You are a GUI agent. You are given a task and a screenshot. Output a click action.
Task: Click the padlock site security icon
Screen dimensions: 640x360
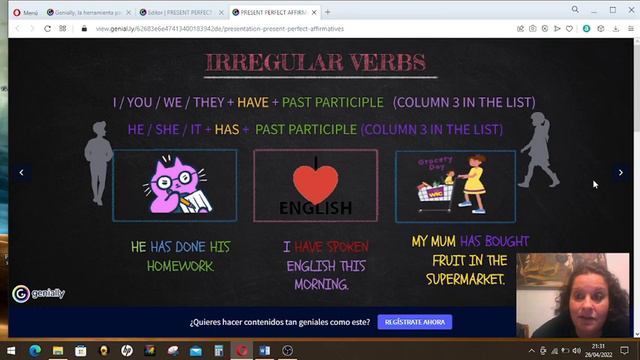84,29
